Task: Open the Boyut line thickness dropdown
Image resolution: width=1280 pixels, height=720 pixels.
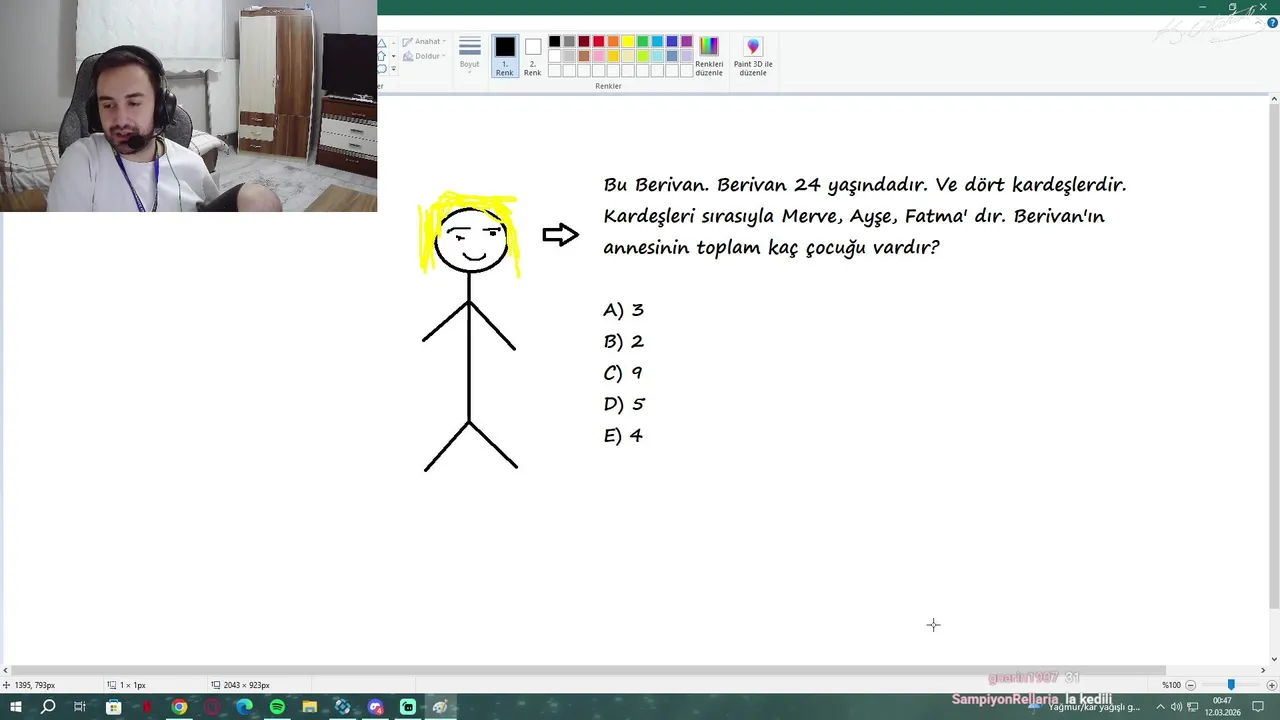Action: point(469,55)
